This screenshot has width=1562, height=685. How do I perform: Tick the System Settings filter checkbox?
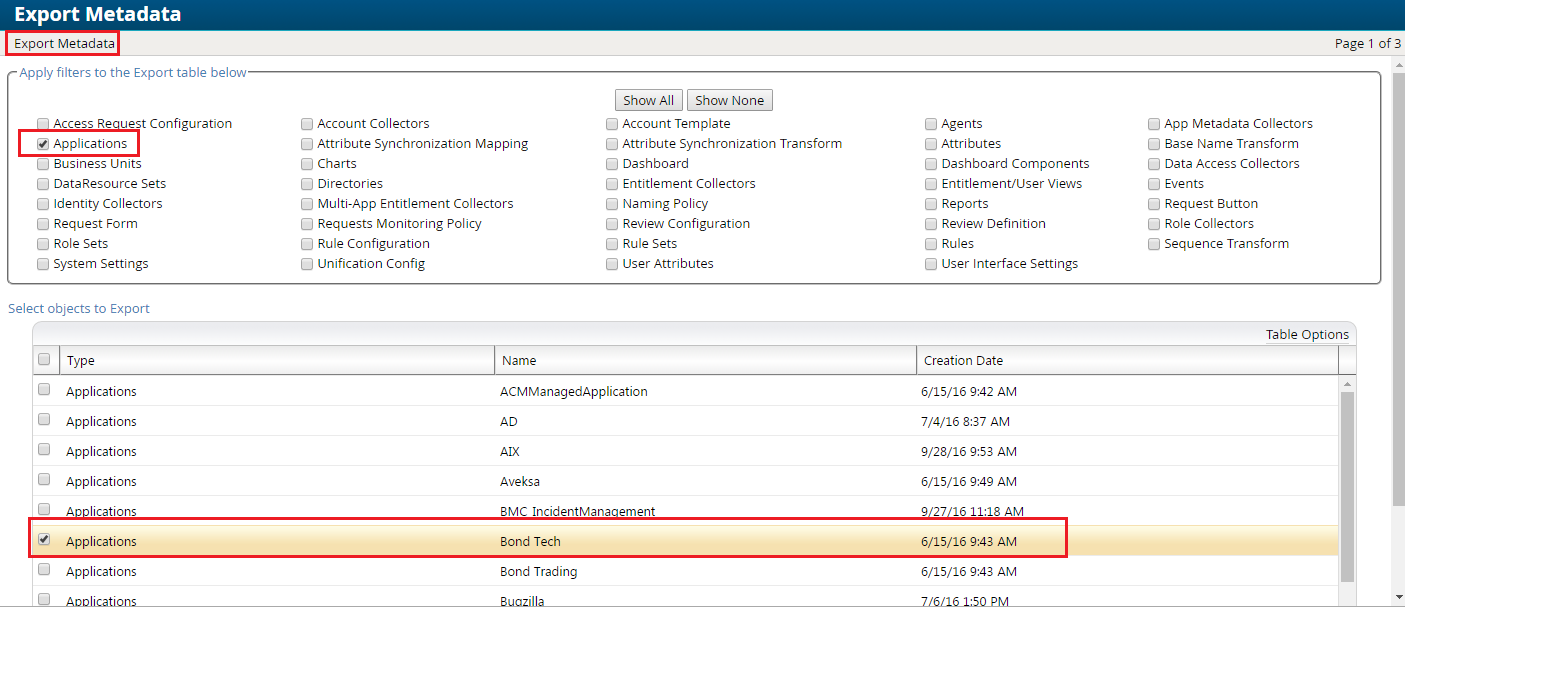(43, 264)
